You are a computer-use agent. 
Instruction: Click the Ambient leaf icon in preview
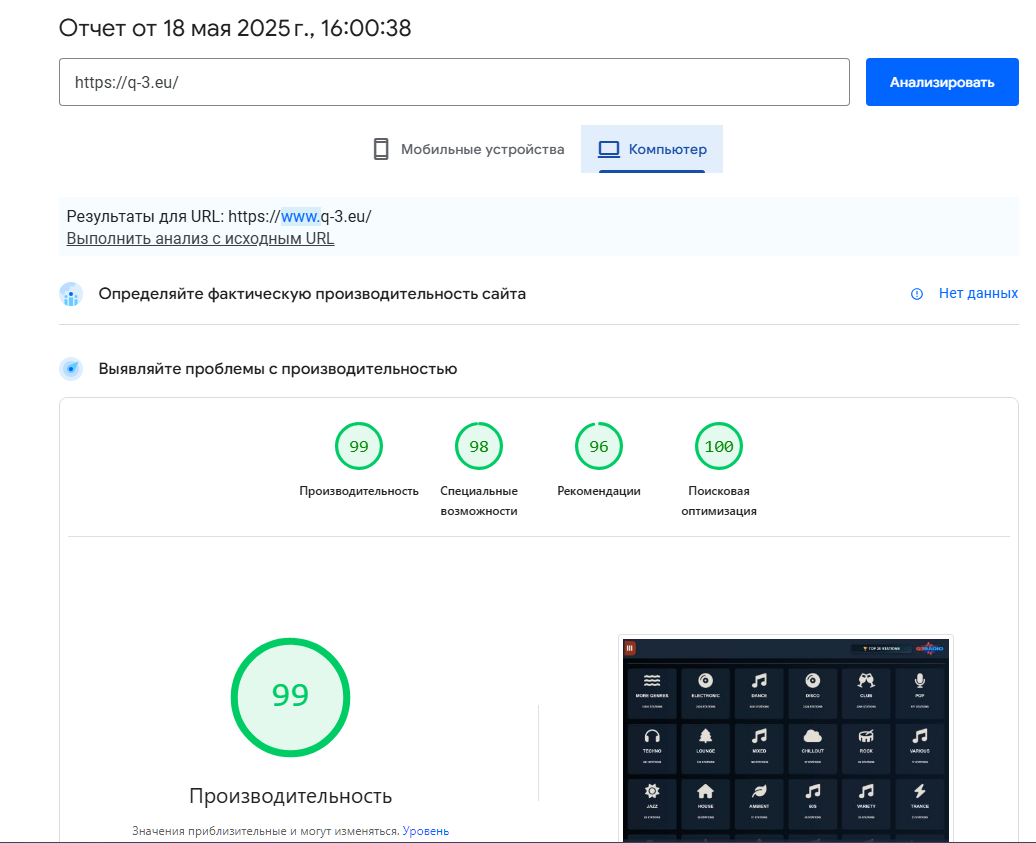click(759, 791)
